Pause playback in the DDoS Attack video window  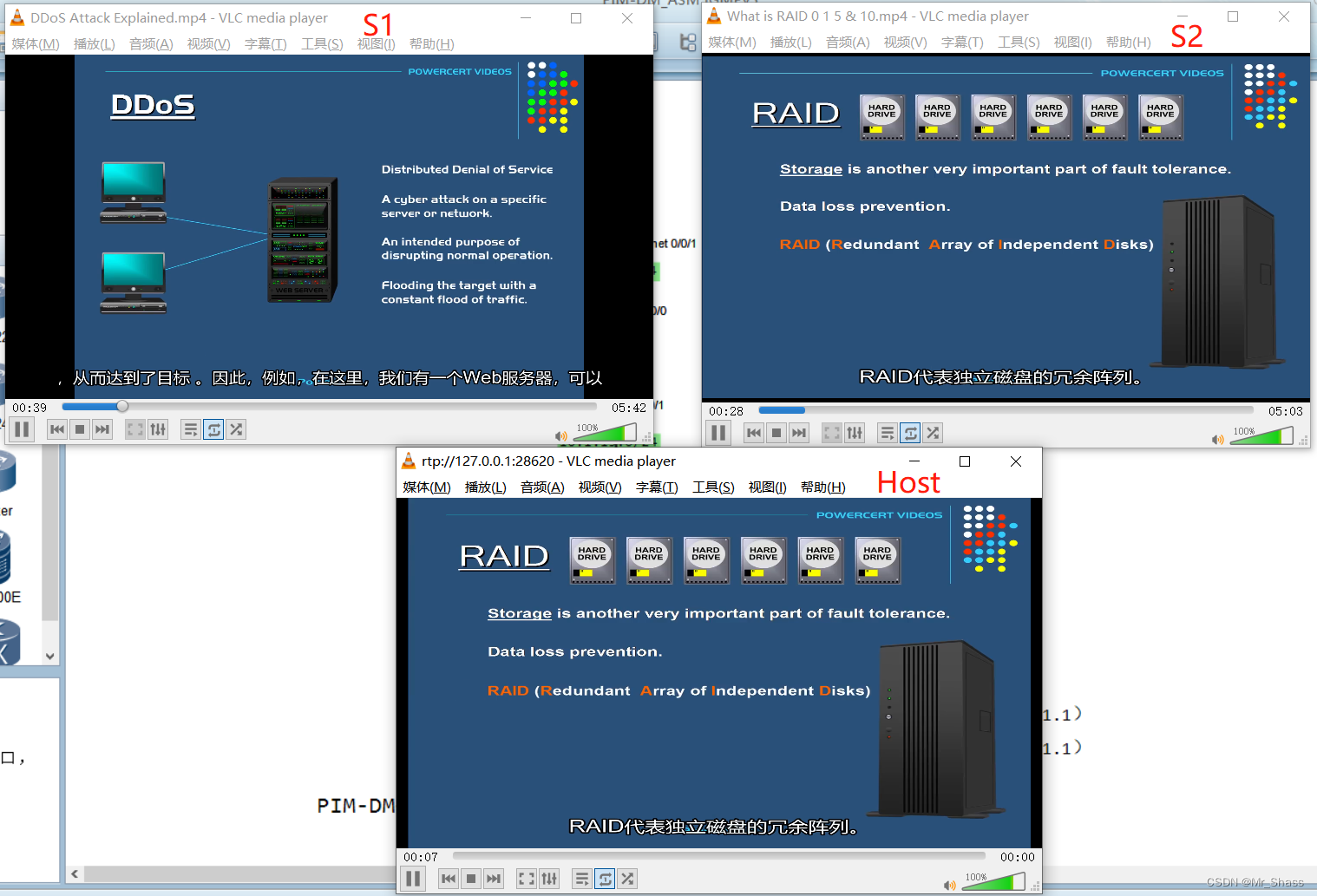click(x=22, y=428)
